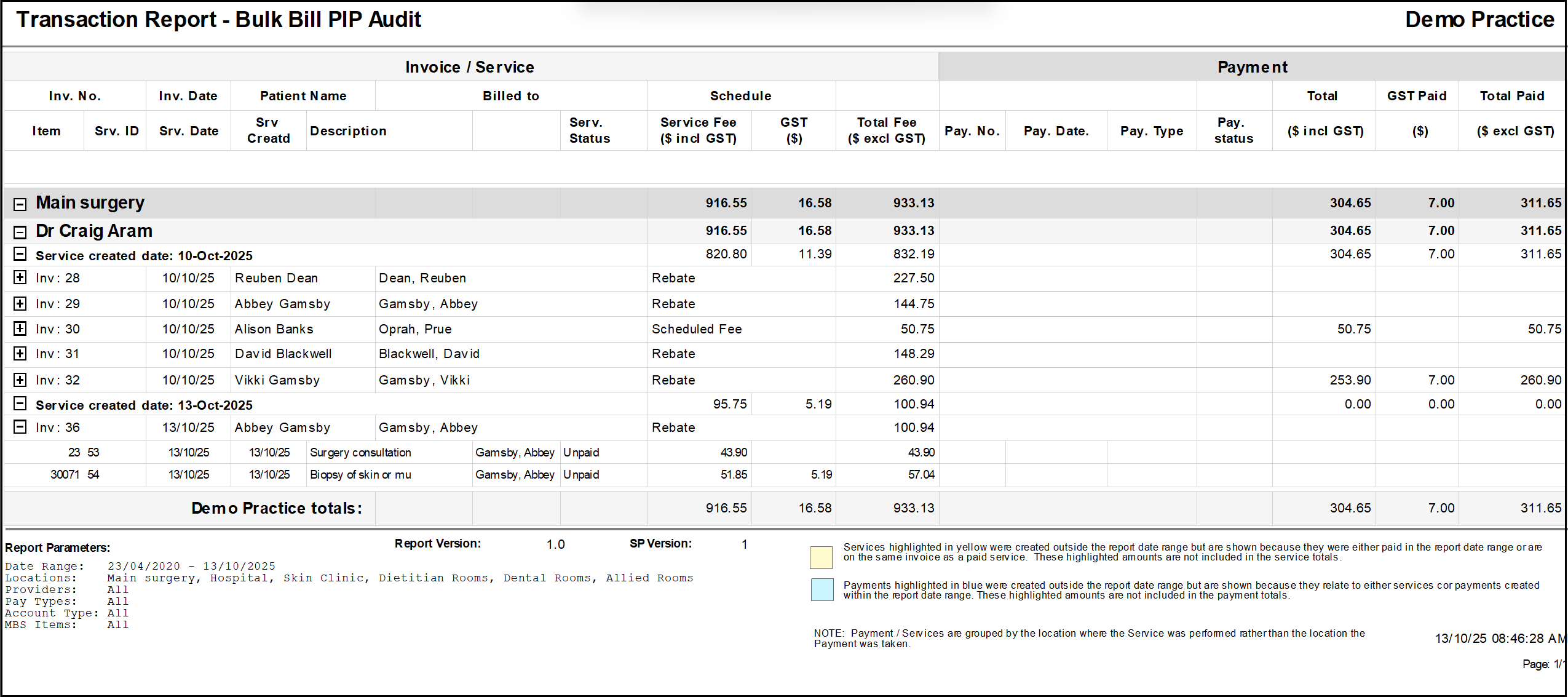
Task: Expand invoice 30 for Alison Banks
Action: pyautogui.click(x=20, y=329)
